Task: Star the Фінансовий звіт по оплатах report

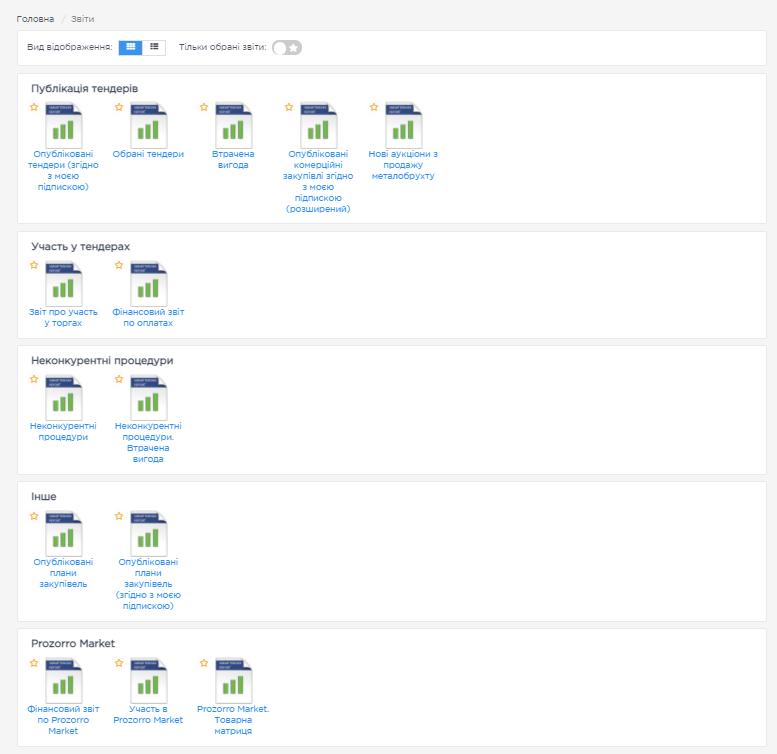Action: pos(119,265)
